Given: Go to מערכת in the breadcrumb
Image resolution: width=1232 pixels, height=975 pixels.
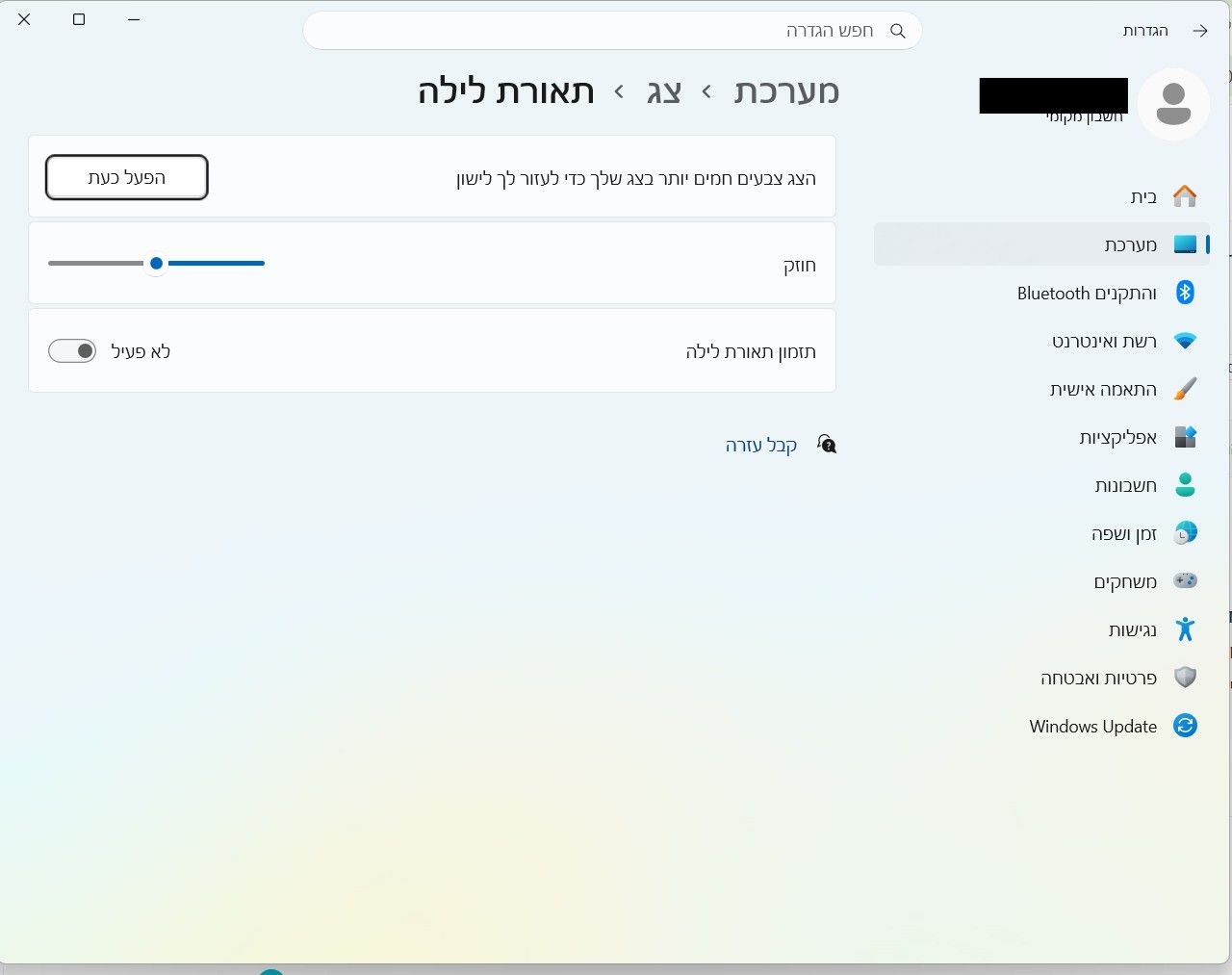Looking at the screenshot, I should click(786, 91).
